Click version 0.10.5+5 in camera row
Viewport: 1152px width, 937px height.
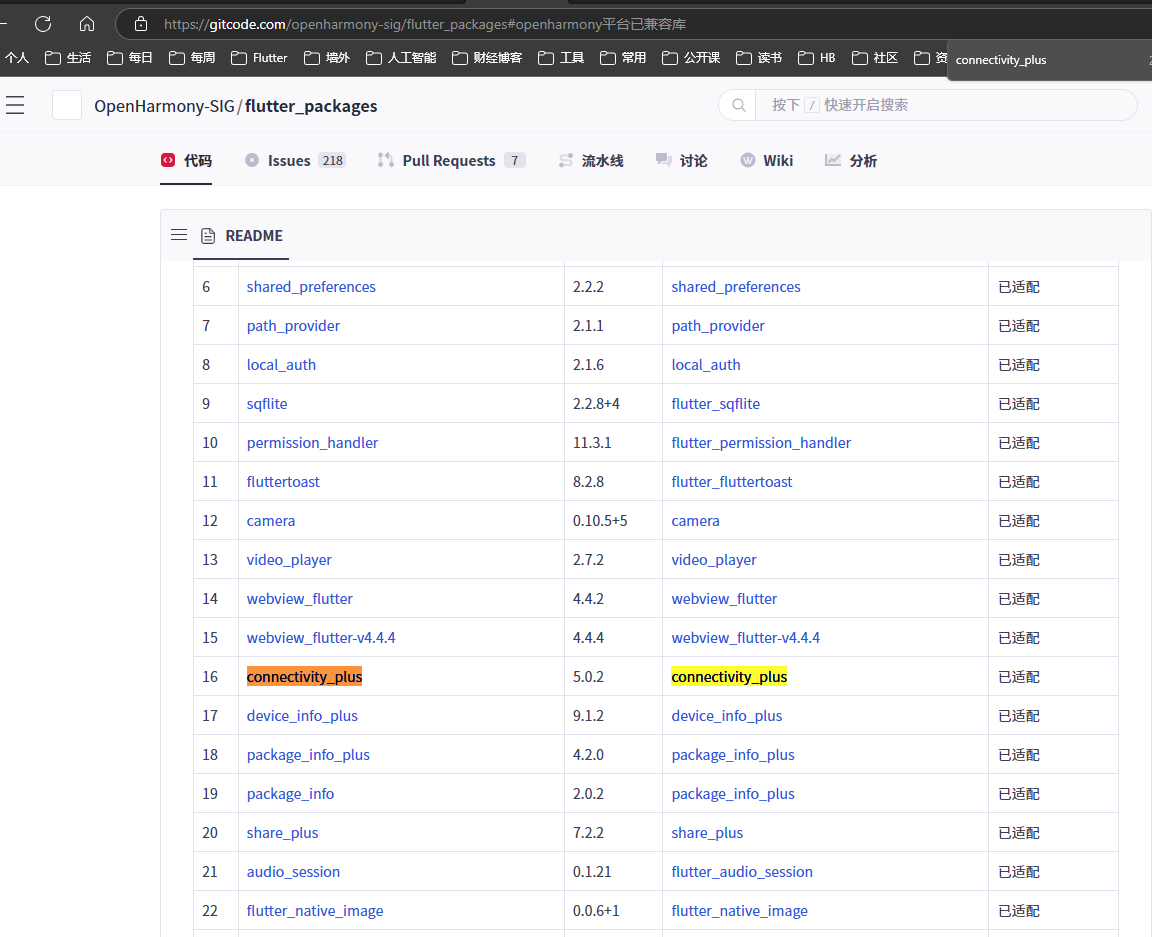pyautogui.click(x=600, y=520)
